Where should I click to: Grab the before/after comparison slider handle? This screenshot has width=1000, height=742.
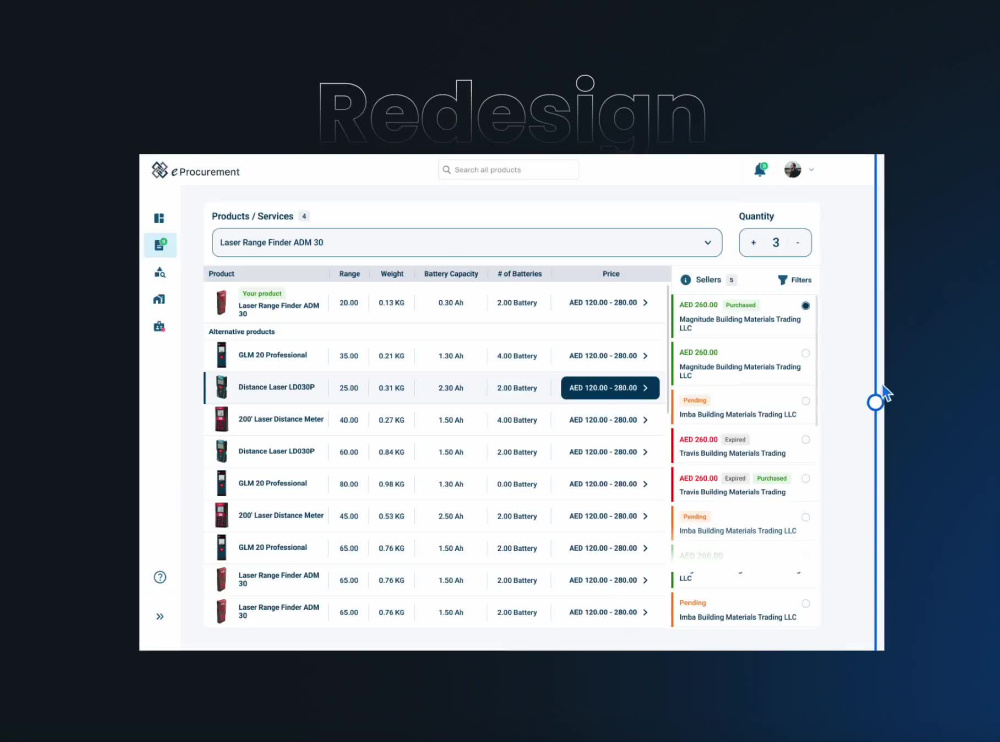pos(875,402)
